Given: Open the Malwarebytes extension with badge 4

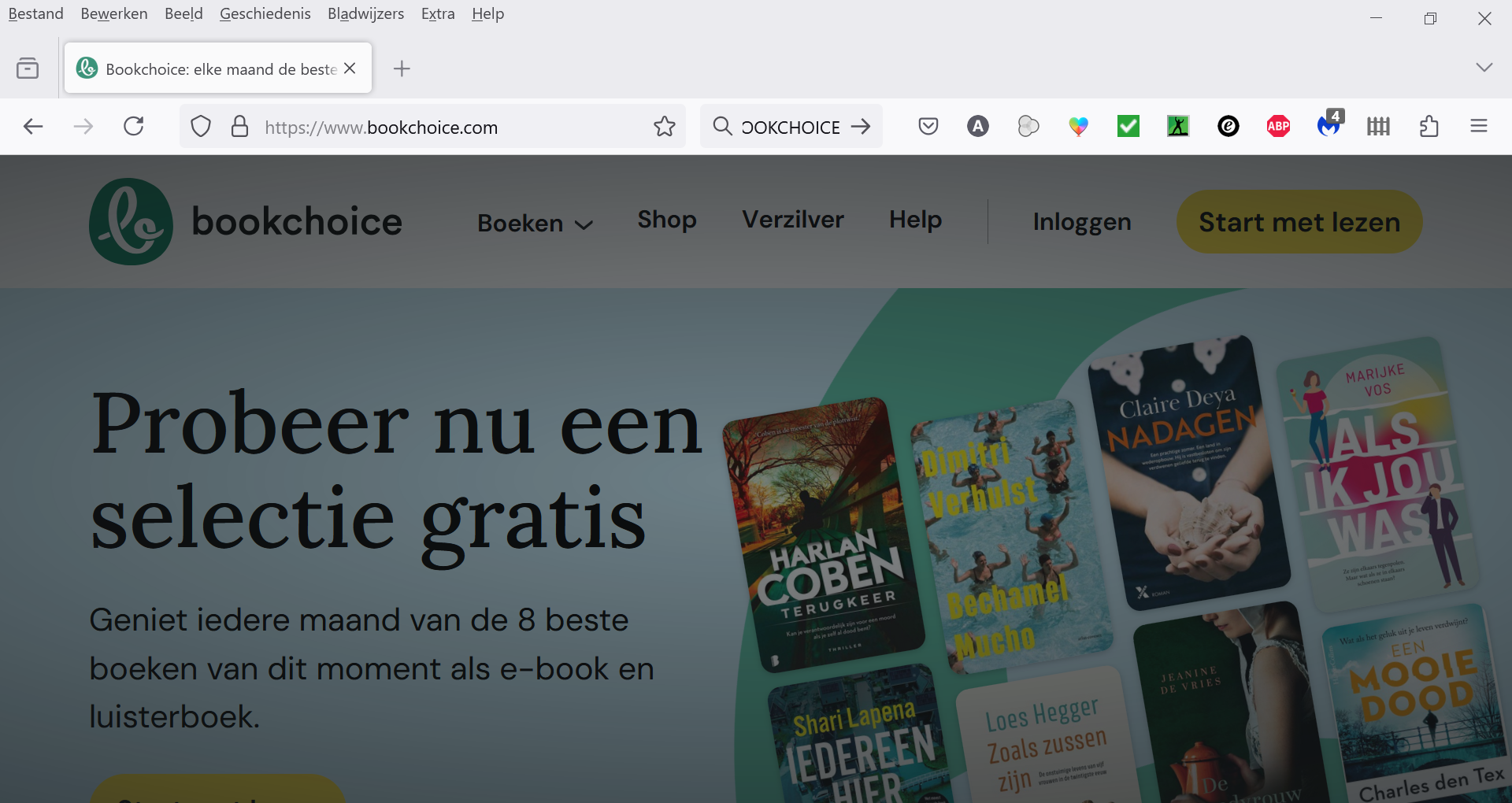Looking at the screenshot, I should click(x=1329, y=127).
